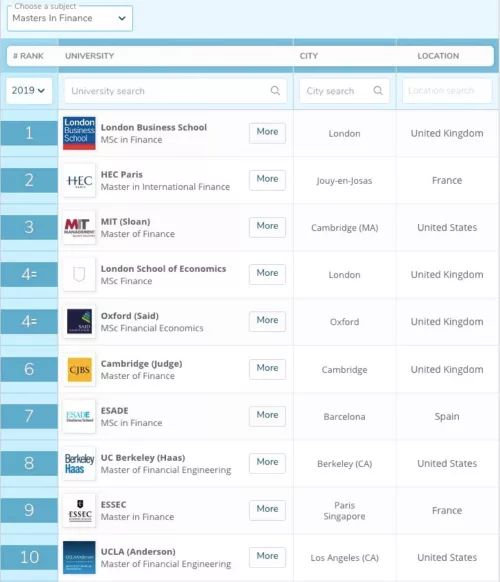Open the Oxford (Said) name link
The height and width of the screenshot is (582, 500).
click(130, 316)
